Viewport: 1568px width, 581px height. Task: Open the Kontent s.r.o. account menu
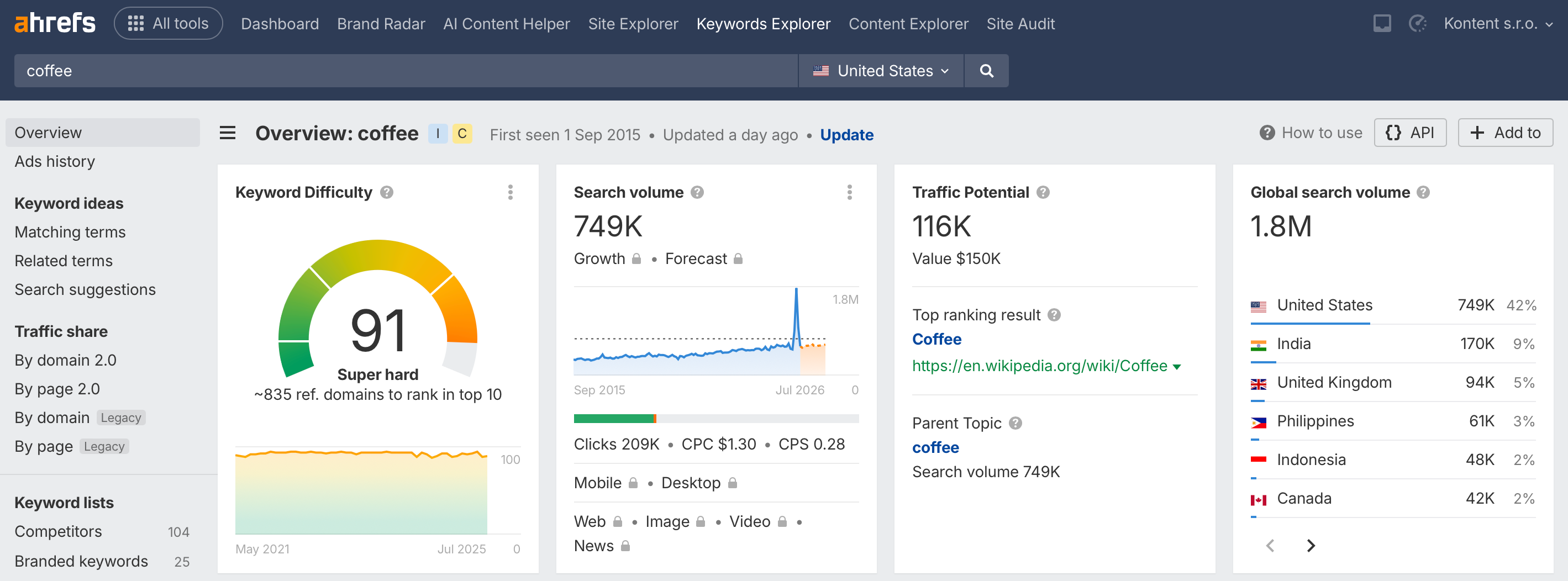coord(1498,24)
